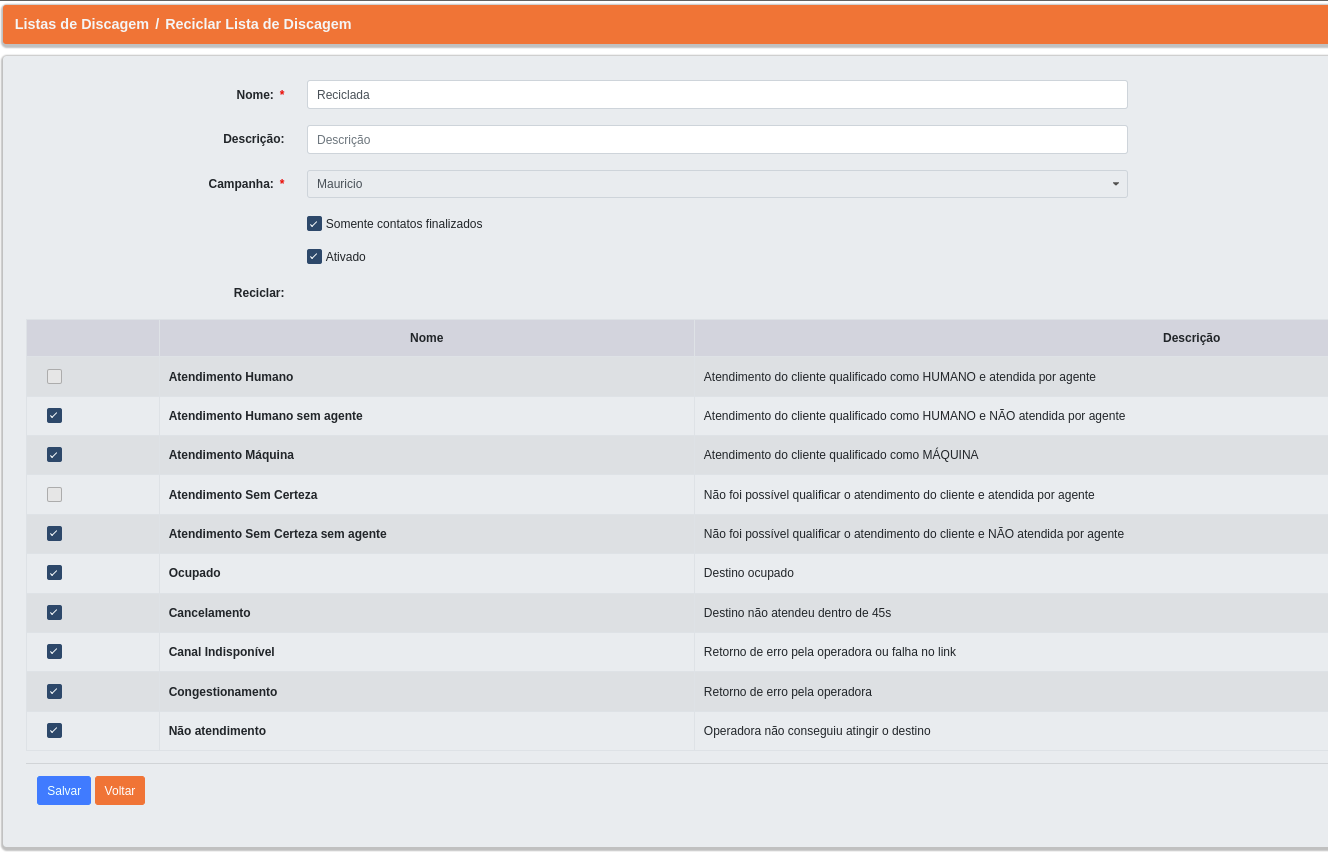
Task: Disable the Ativado checkbox
Action: [314, 257]
